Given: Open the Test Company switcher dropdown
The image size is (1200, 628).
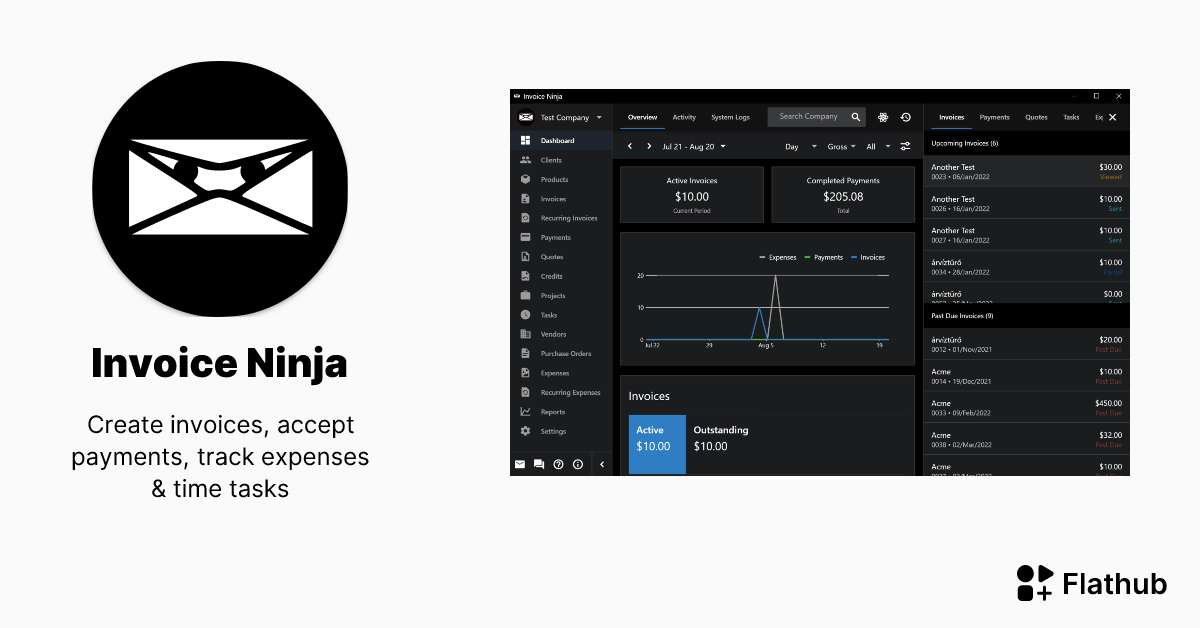Looking at the screenshot, I should pyautogui.click(x=565, y=117).
